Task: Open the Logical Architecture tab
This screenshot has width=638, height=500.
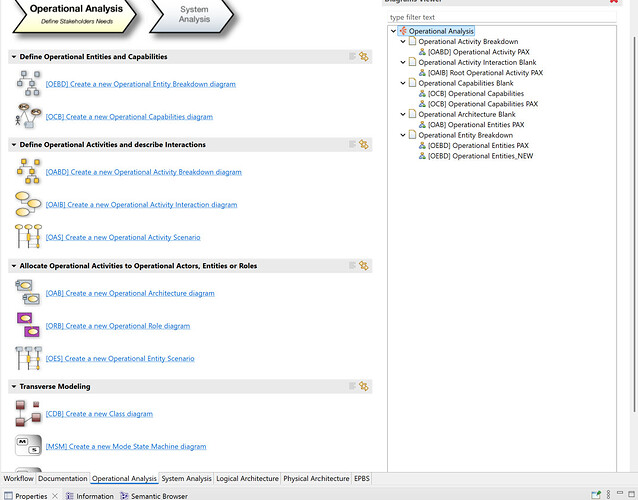Action: (x=247, y=479)
